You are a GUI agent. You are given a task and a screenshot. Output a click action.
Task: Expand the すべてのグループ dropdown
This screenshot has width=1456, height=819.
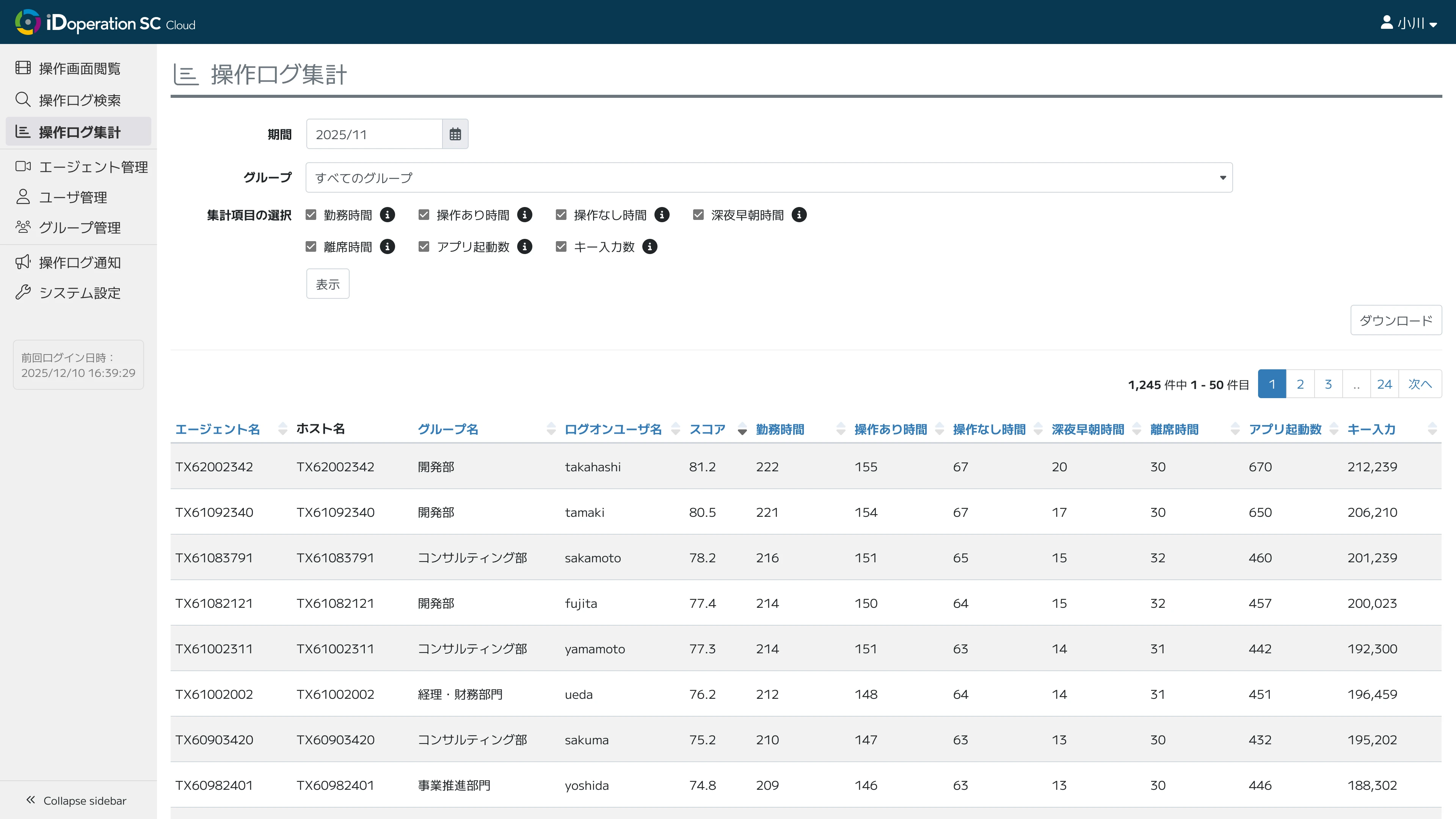tap(769, 177)
